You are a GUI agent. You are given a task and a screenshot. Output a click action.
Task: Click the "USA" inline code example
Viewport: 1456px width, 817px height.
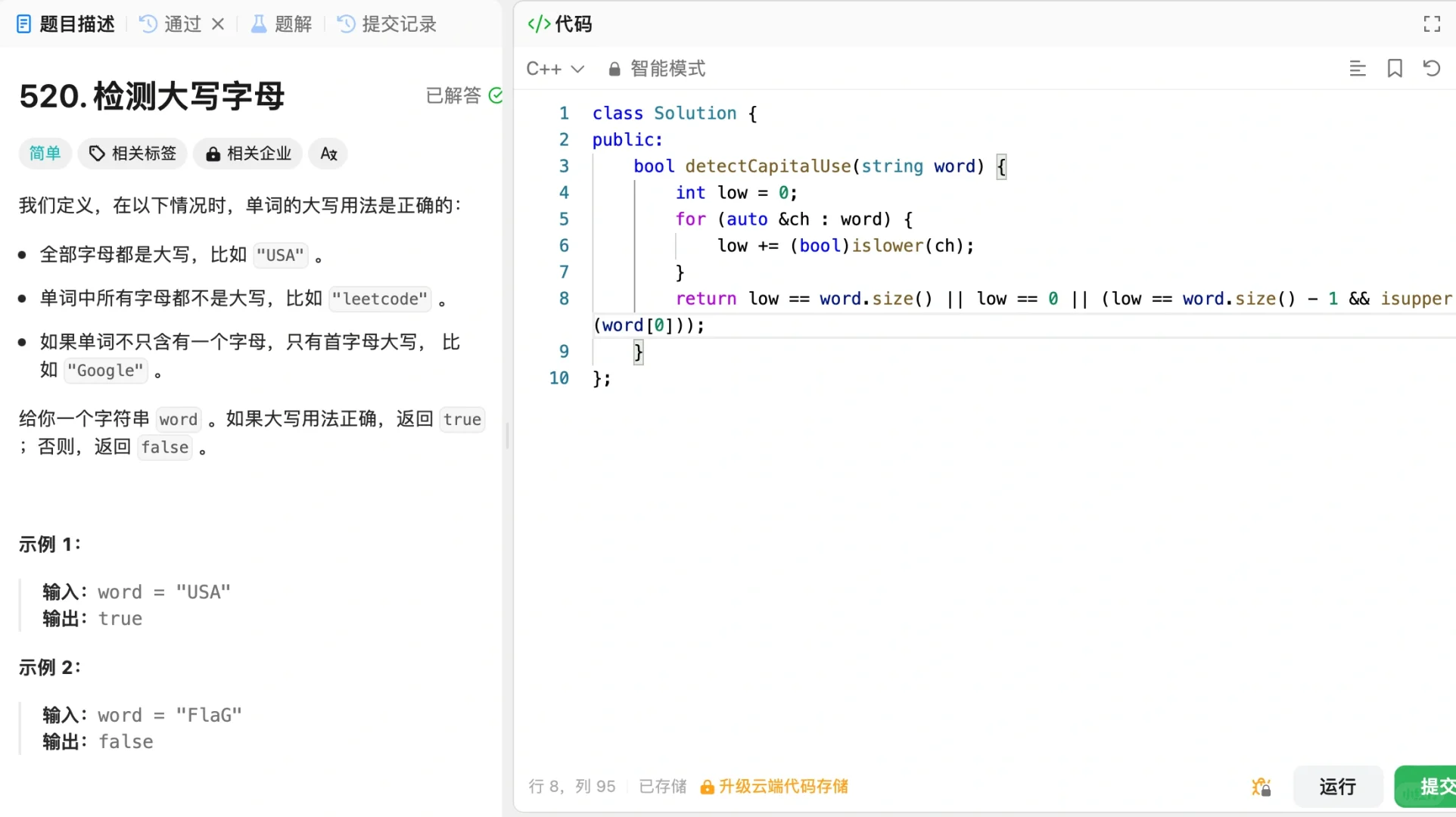pos(281,255)
